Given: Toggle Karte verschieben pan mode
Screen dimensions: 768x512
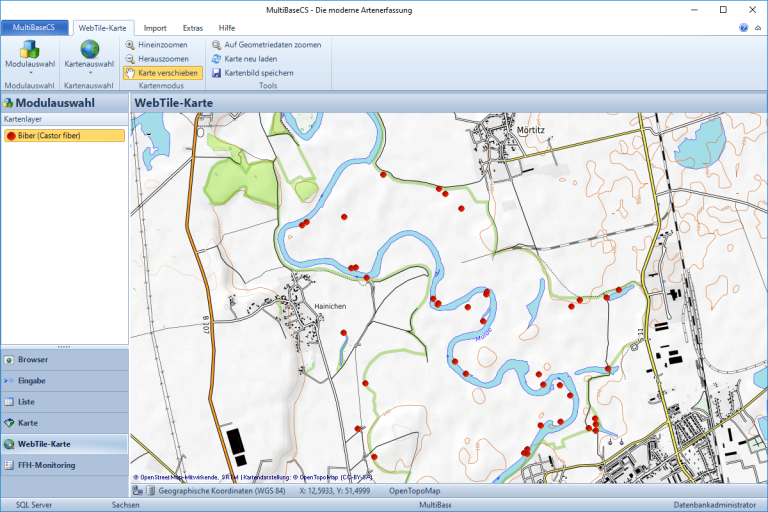Looking at the screenshot, I should pos(162,73).
